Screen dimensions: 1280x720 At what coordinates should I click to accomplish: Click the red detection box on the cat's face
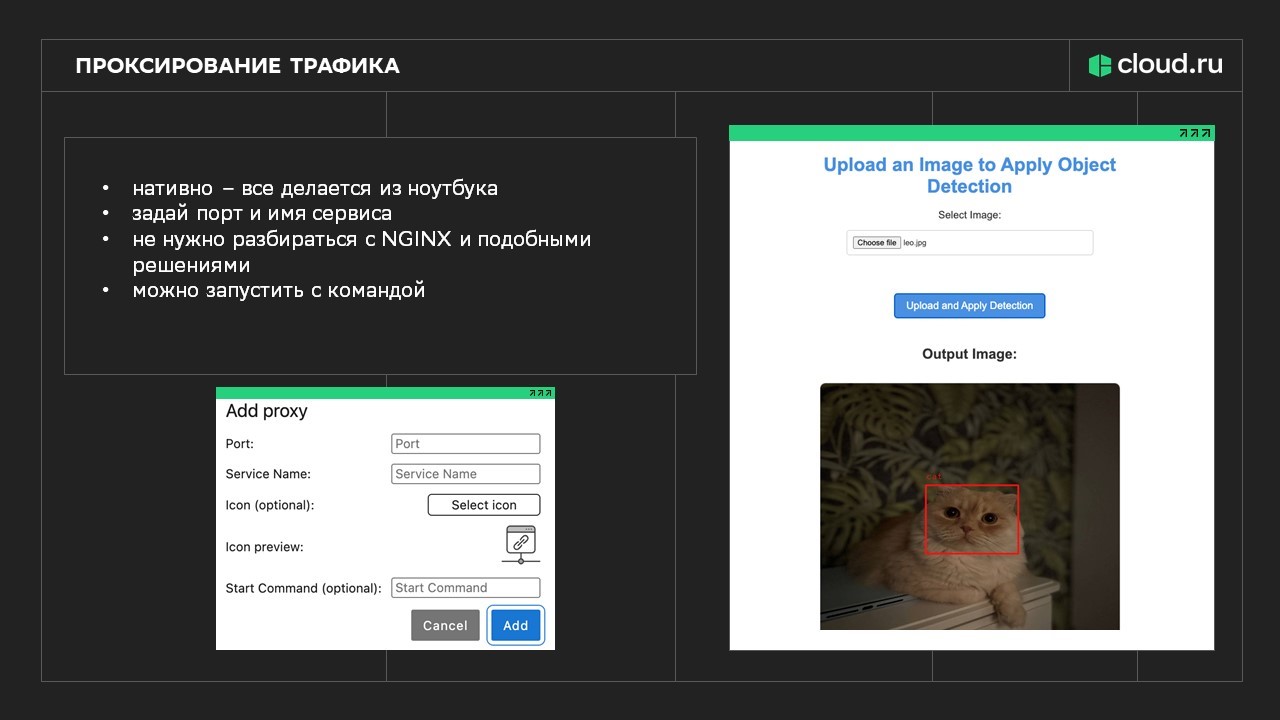[972, 520]
